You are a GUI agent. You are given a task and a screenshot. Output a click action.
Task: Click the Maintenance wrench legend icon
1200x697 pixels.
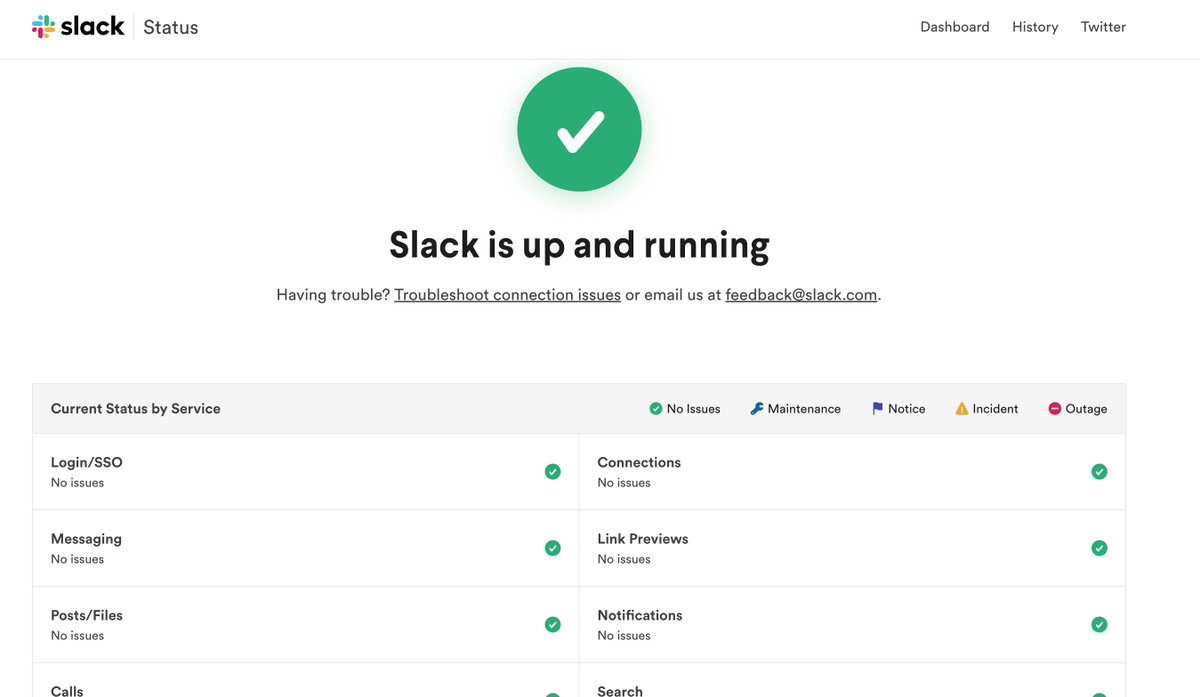tap(757, 409)
